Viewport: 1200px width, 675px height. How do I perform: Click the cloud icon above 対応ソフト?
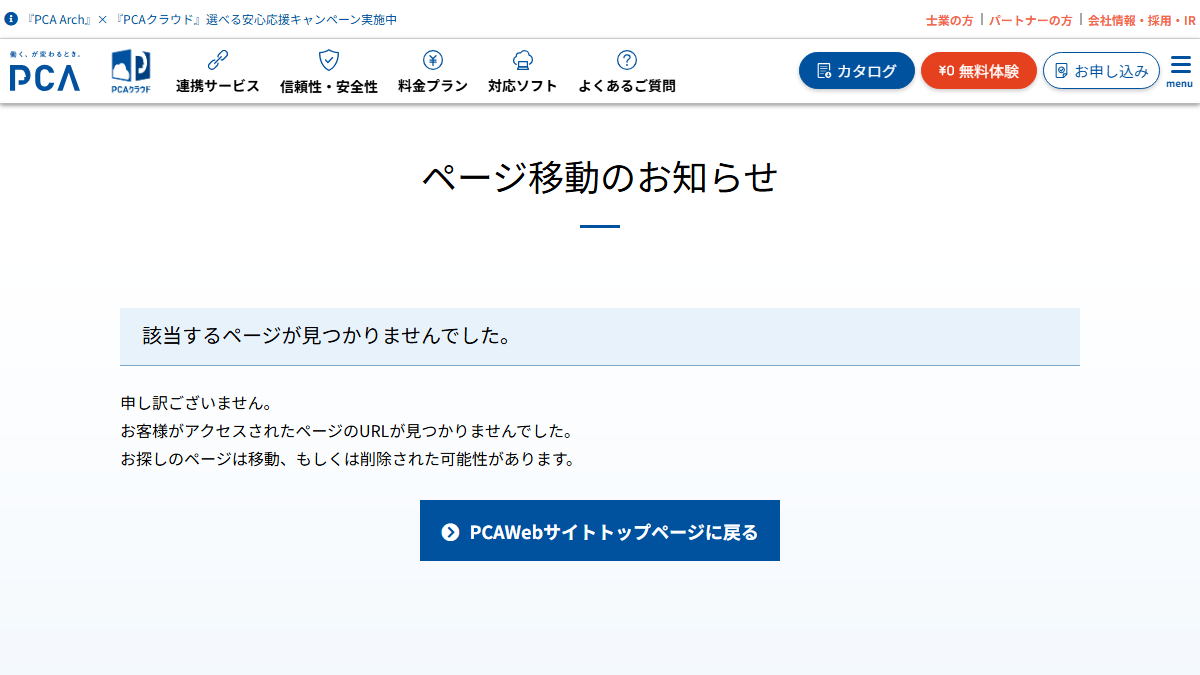(x=523, y=60)
